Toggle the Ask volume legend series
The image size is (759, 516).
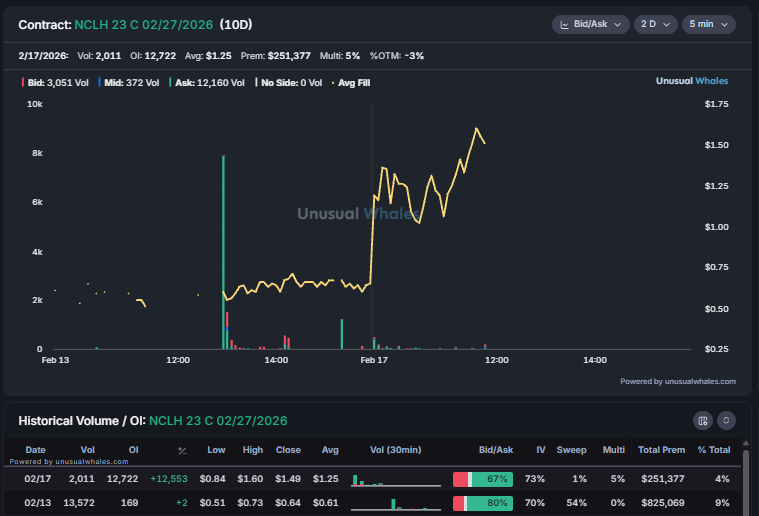click(208, 83)
